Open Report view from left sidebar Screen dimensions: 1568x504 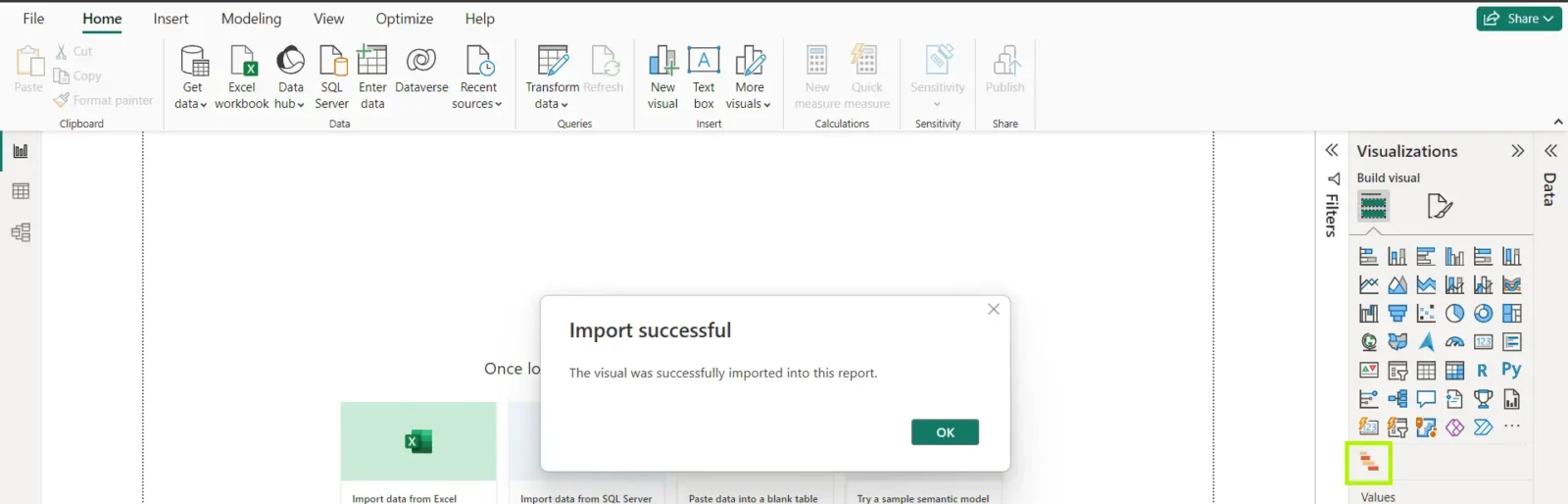pyautogui.click(x=21, y=151)
